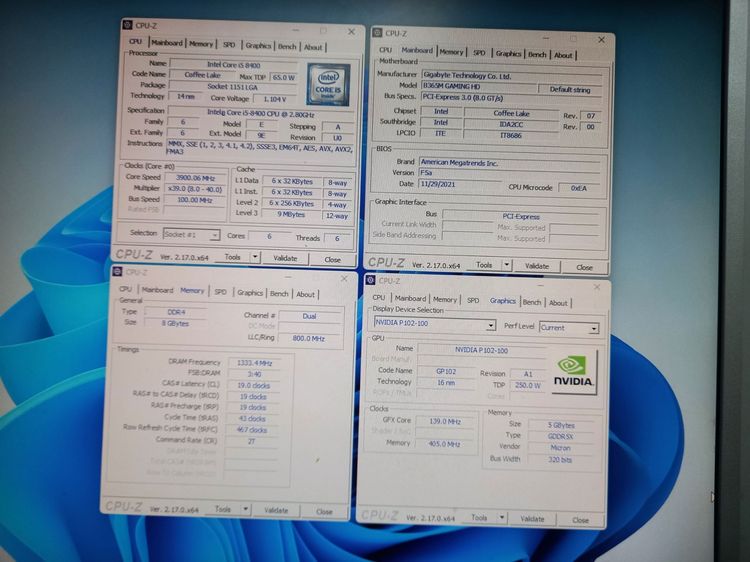Image resolution: width=750 pixels, height=562 pixels.
Task: Click Validate in the Graphics window
Action: tap(532, 518)
